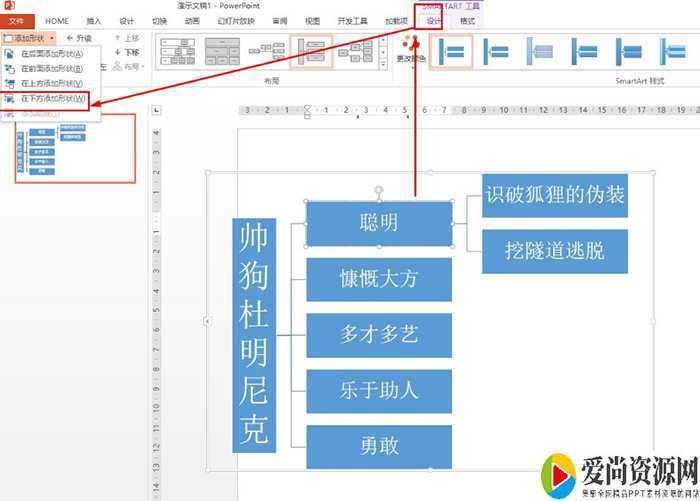The width and height of the screenshot is (700, 501).
Task: Choose 'Add shape before' (在前面添加形状) option
Action: tap(52, 69)
